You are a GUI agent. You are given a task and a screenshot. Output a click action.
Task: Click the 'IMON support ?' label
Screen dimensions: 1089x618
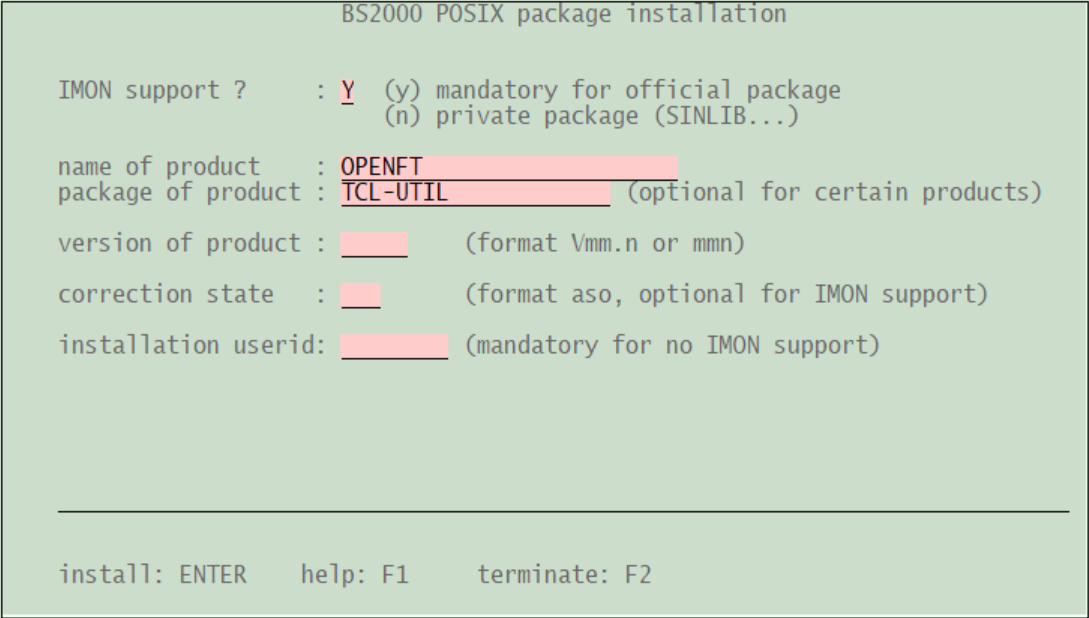[x=152, y=91]
